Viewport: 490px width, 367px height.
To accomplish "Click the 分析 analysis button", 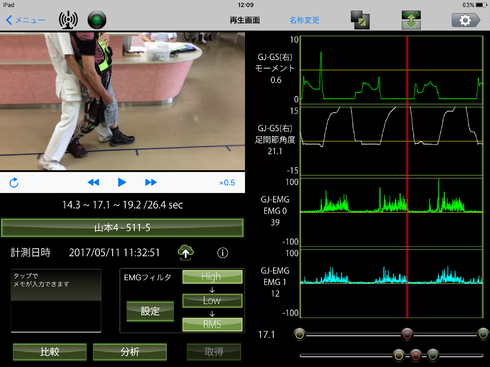I will (x=130, y=352).
